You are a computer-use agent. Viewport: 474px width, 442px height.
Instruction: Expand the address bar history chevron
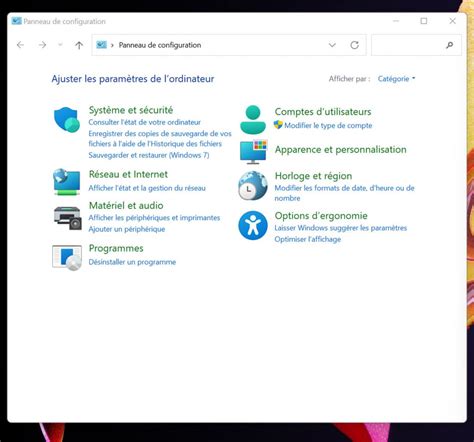[332, 45]
